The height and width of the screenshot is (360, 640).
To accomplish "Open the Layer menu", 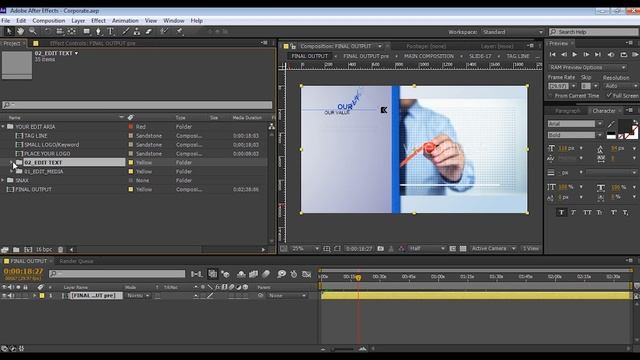I will click(x=78, y=20).
